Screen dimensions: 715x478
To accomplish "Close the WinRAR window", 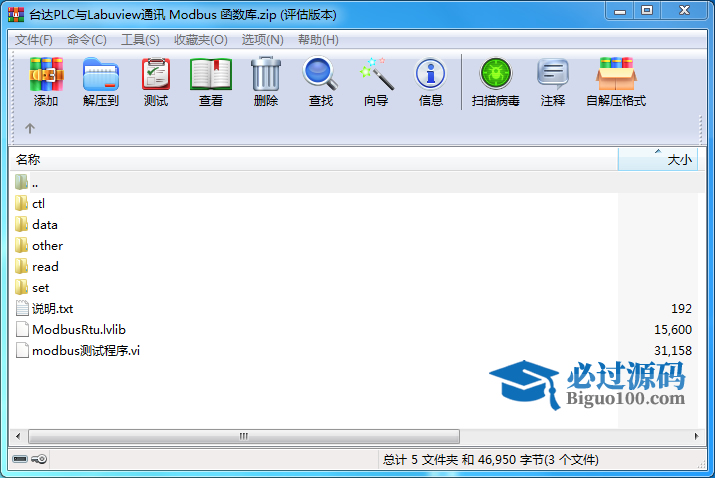I will click(684, 10).
